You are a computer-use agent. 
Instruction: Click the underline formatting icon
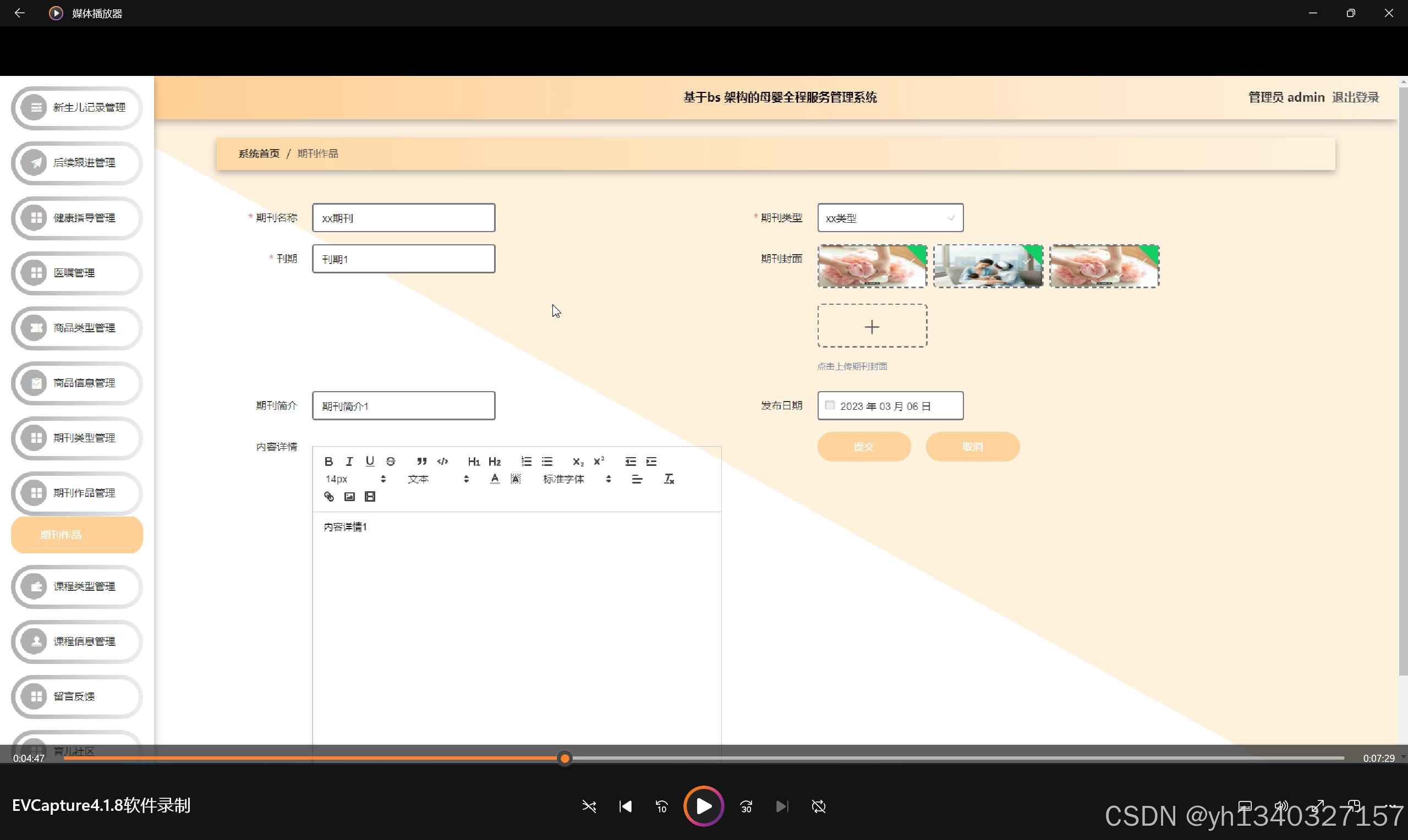click(370, 462)
